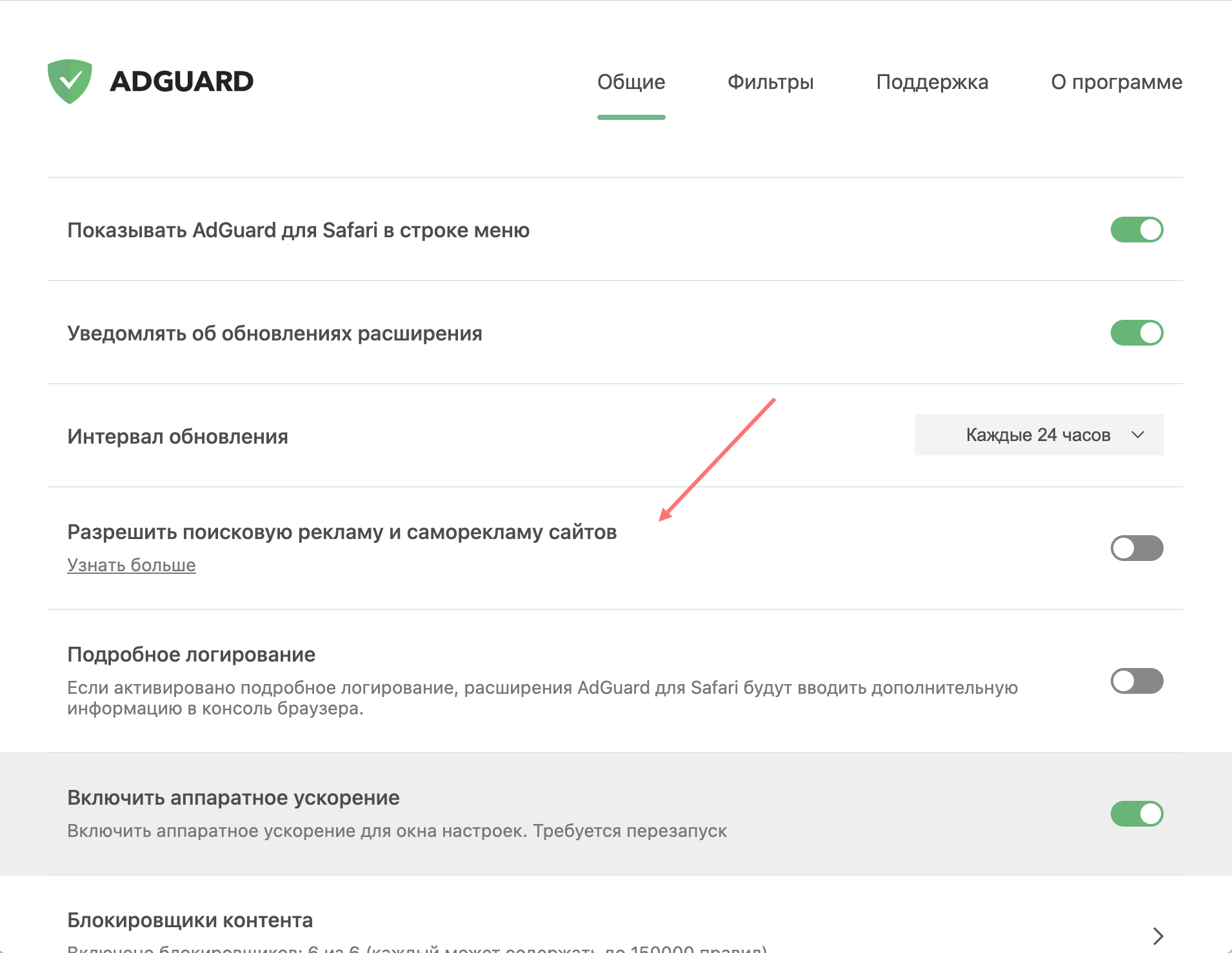Viewport: 1232px width, 953px height.
Task: Go to the Поддержка tab
Action: coord(931,83)
